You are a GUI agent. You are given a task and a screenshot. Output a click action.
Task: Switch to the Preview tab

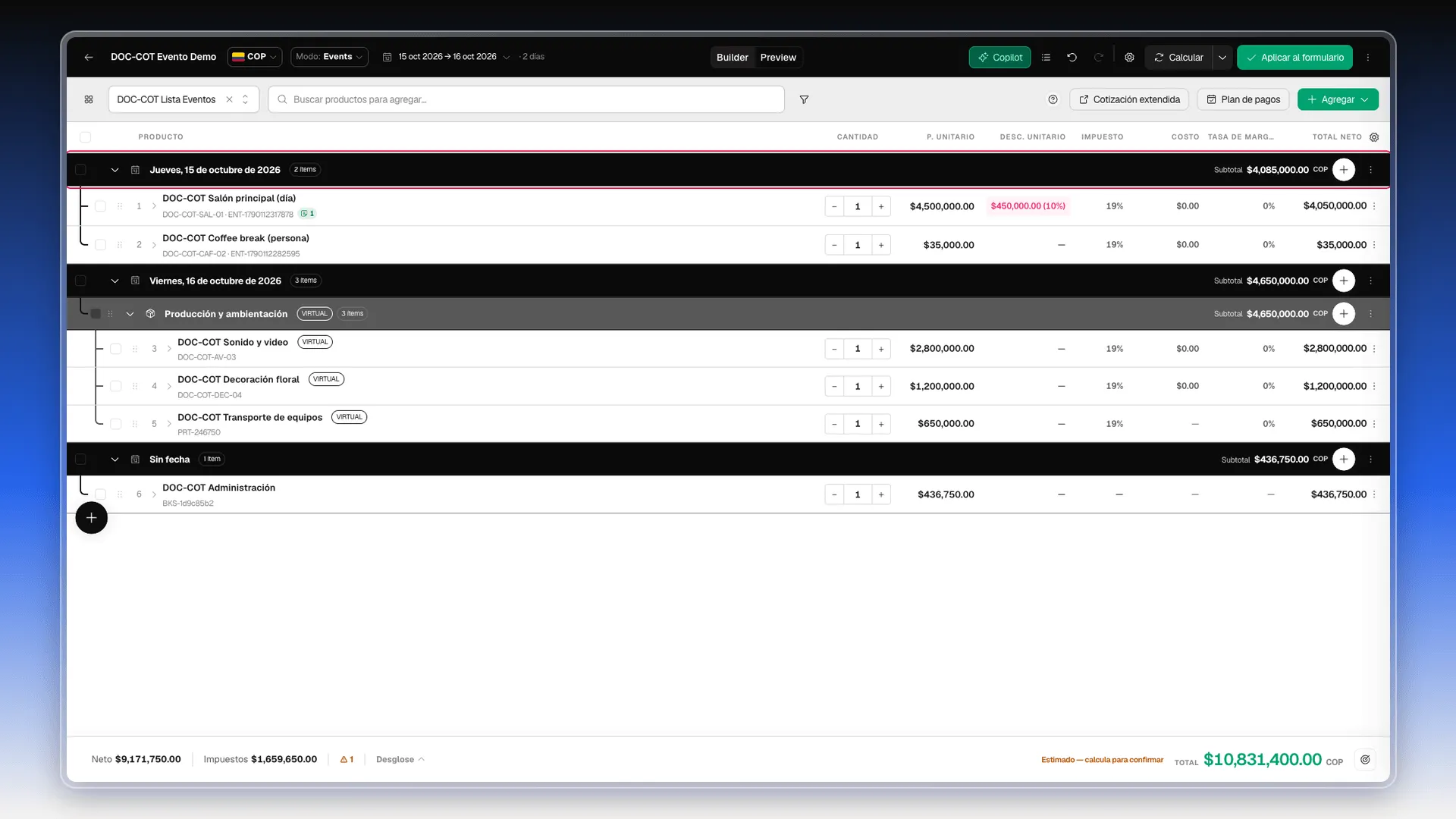[x=778, y=57]
